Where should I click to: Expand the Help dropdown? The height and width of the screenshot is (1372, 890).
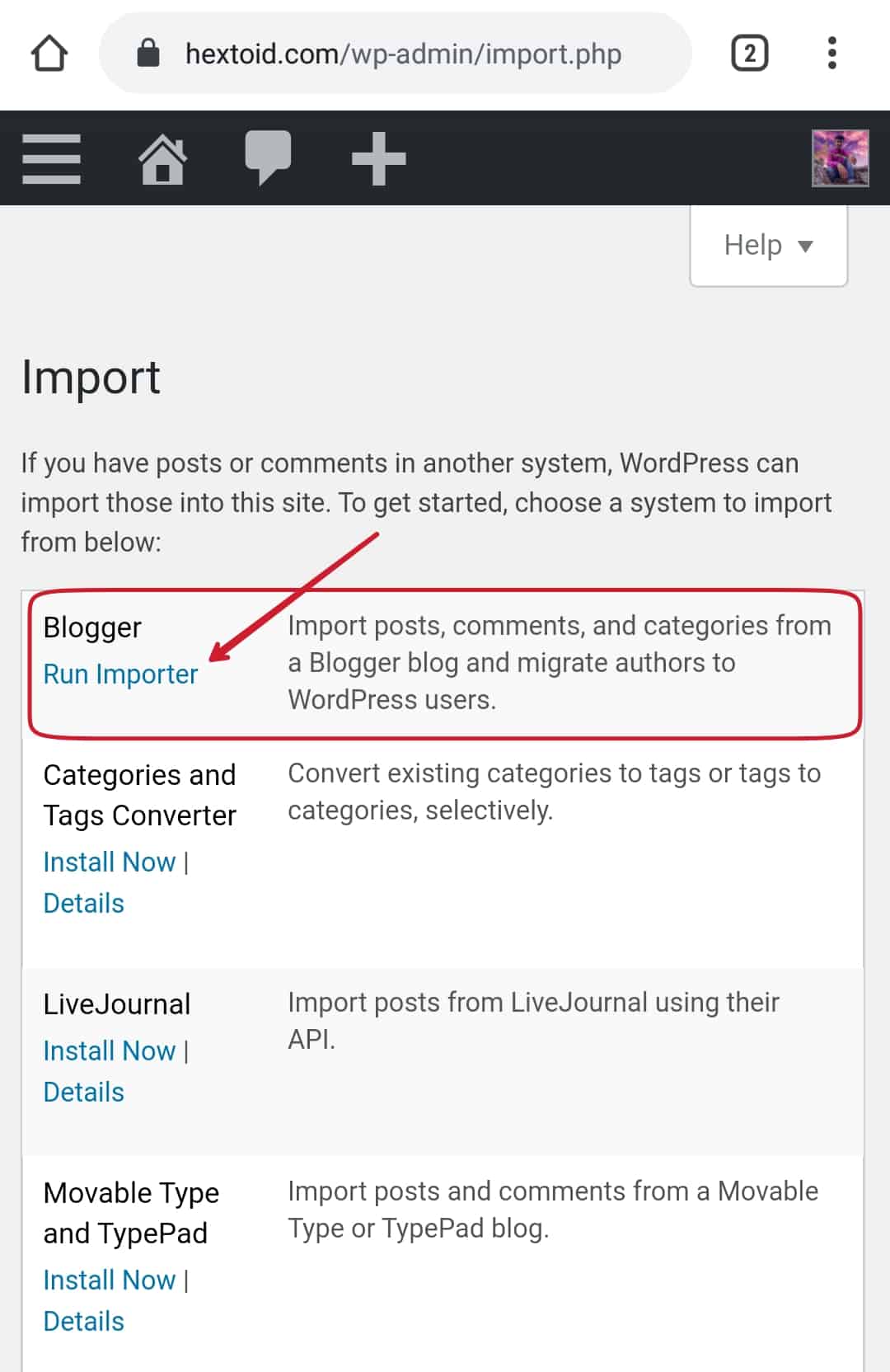click(x=769, y=246)
